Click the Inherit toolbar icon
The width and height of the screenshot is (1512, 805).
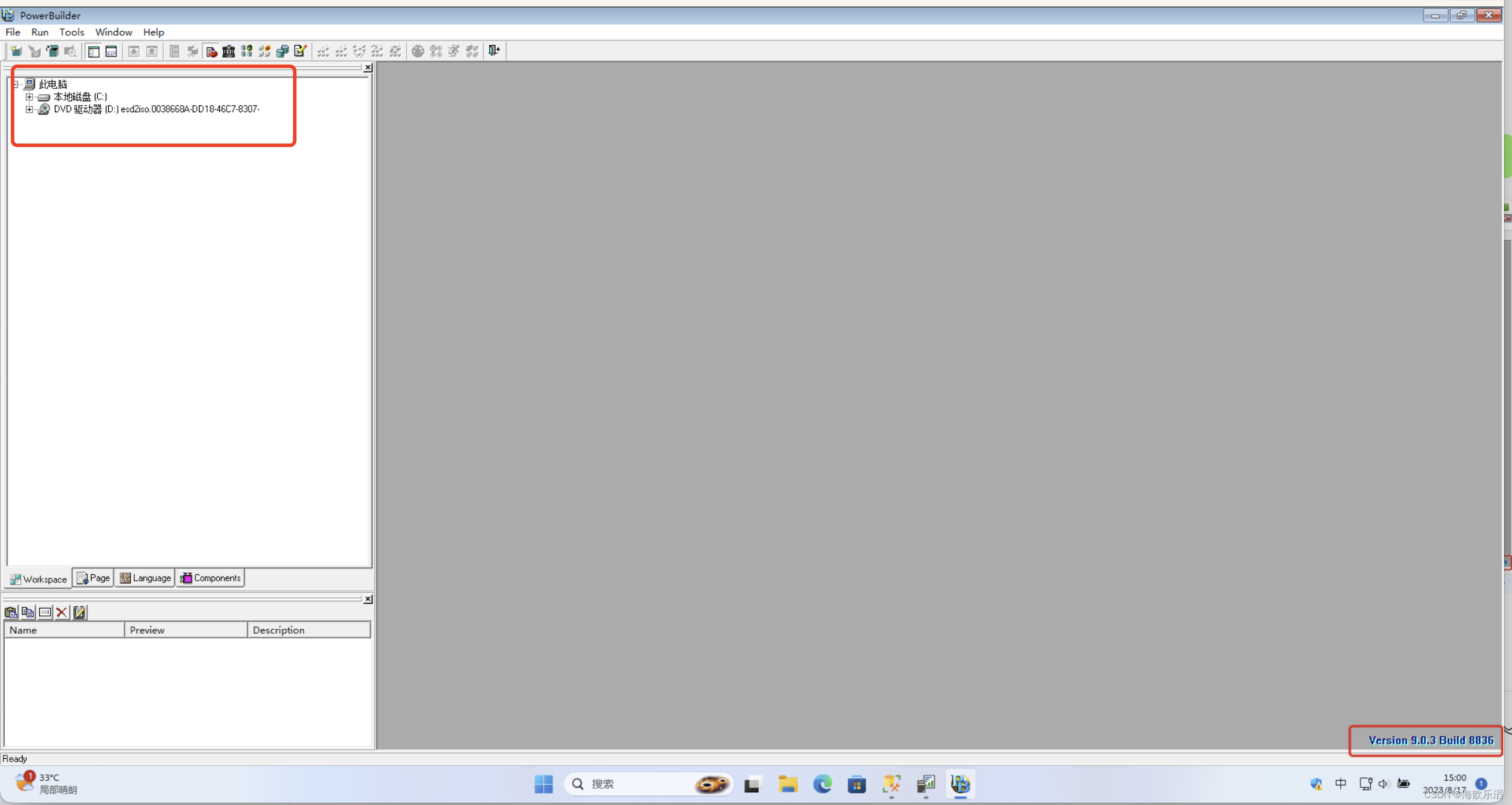point(35,51)
